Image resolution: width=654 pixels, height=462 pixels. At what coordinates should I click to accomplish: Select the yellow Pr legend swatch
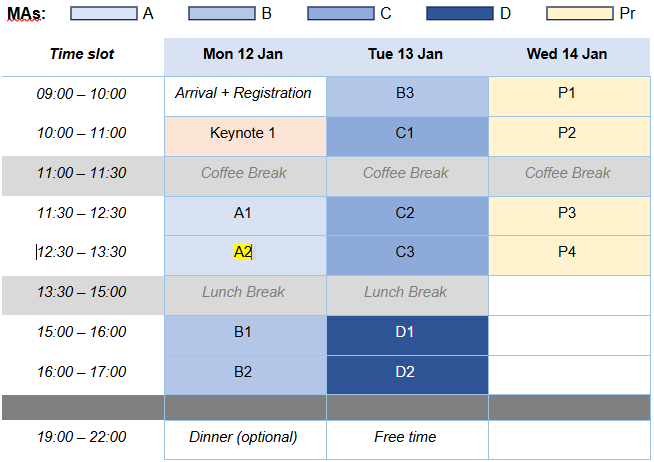pyautogui.click(x=579, y=13)
